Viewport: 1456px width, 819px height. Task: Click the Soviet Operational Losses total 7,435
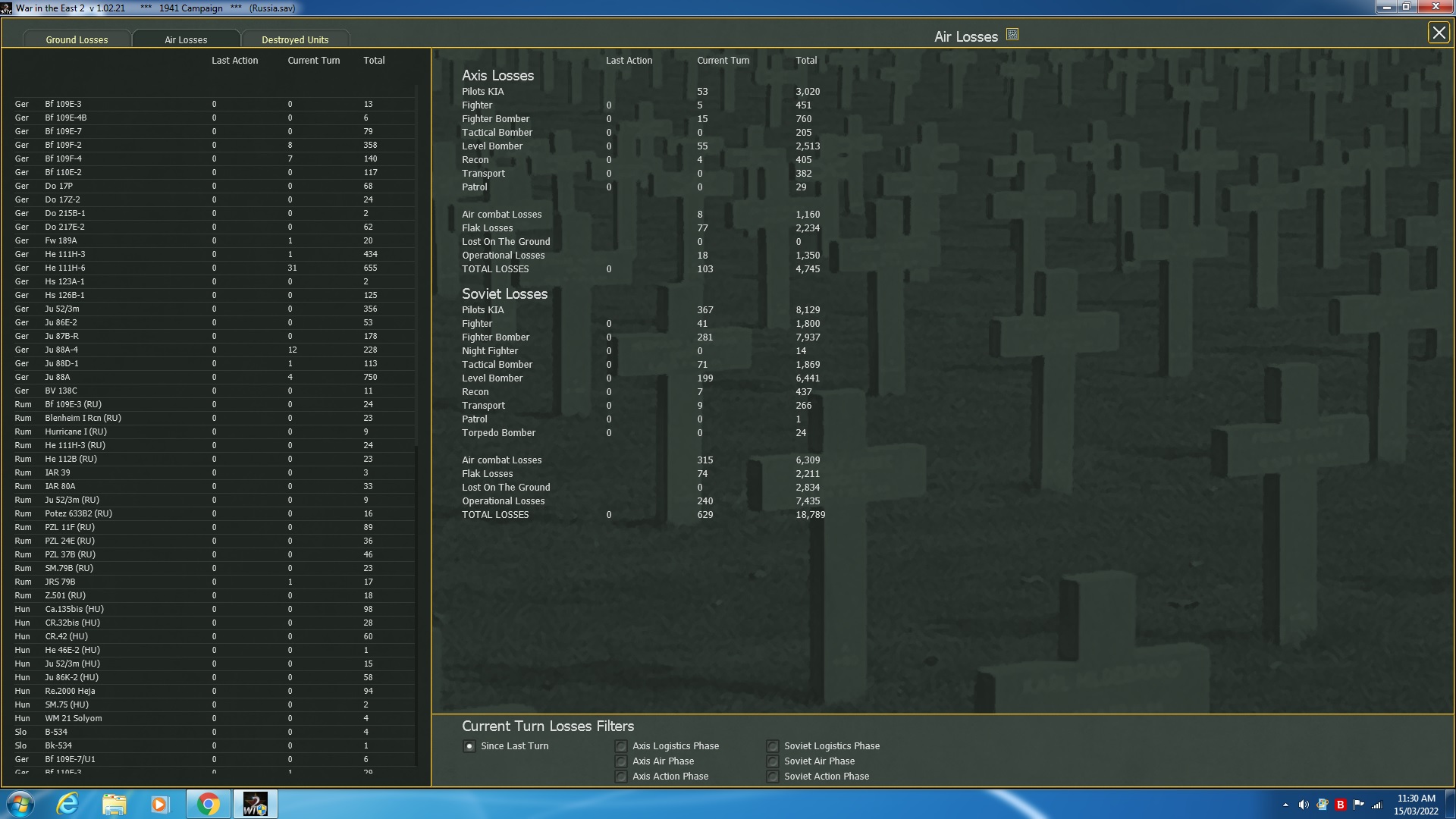[808, 501]
